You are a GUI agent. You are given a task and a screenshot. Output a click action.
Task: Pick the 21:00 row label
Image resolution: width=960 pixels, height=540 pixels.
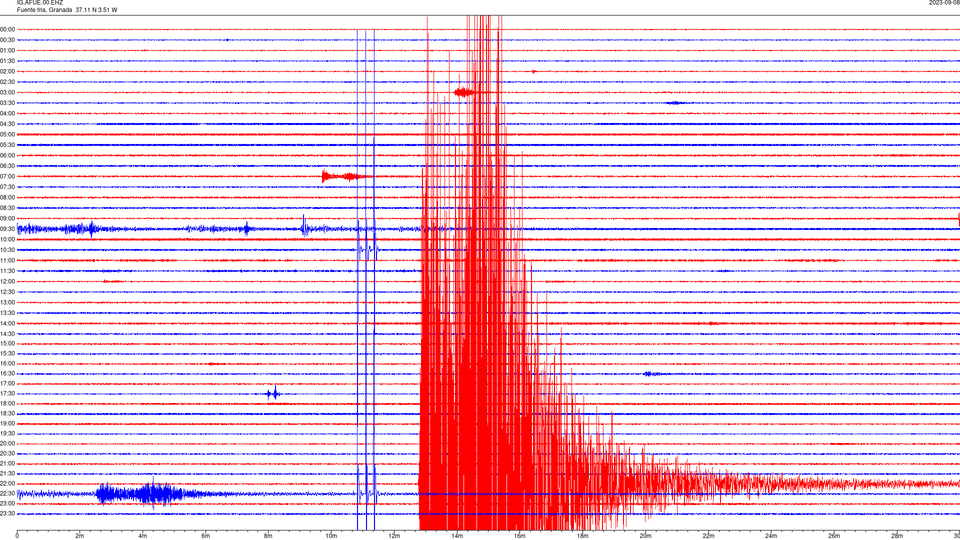(x=7, y=463)
